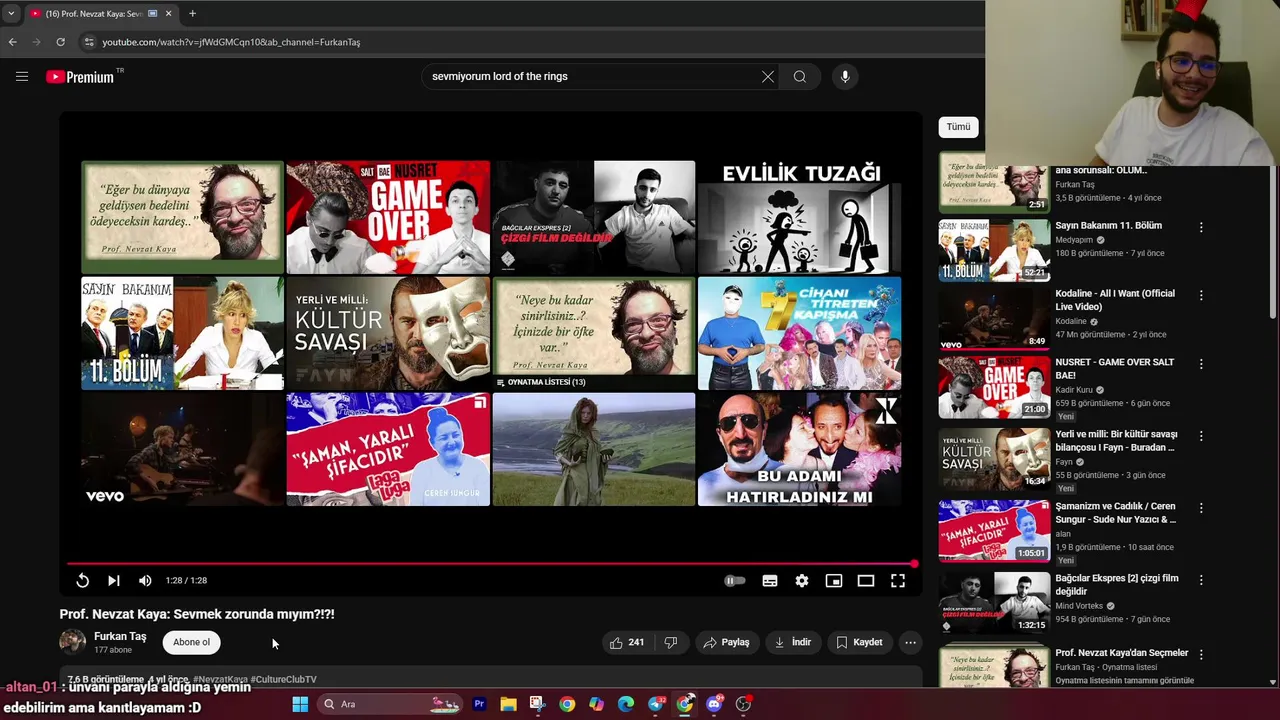Select the Tümü filter chip
This screenshot has width=1280, height=720.
tap(958, 127)
